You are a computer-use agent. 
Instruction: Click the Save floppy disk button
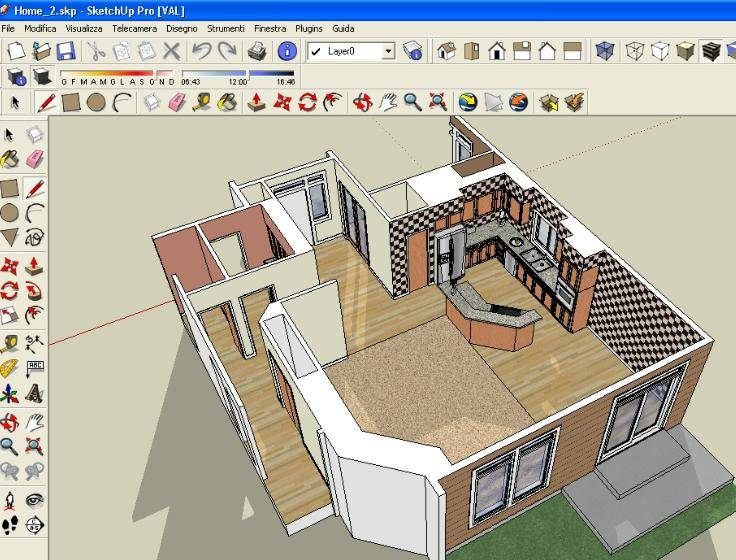tap(66, 51)
